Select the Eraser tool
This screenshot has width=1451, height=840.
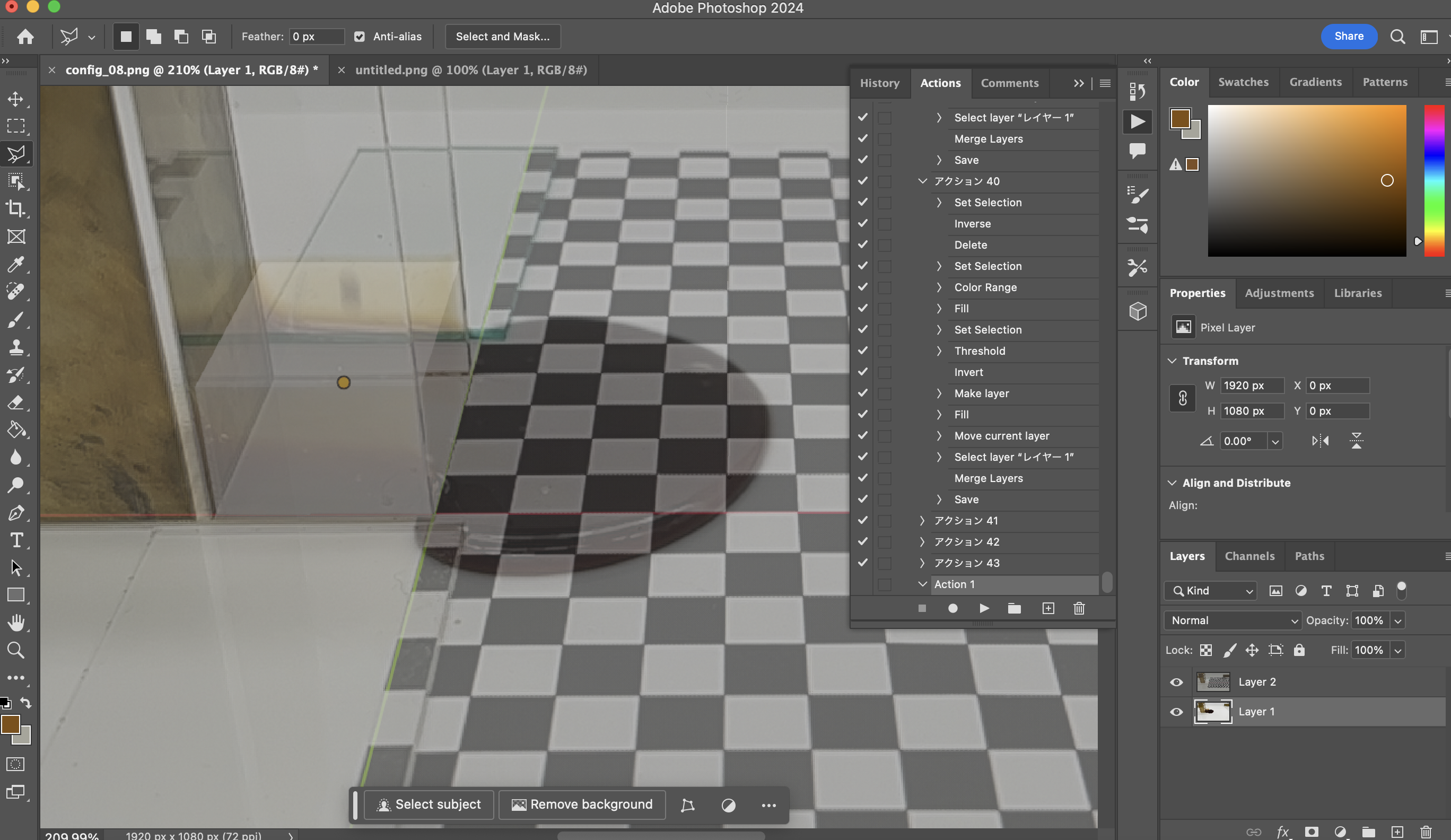coord(15,402)
